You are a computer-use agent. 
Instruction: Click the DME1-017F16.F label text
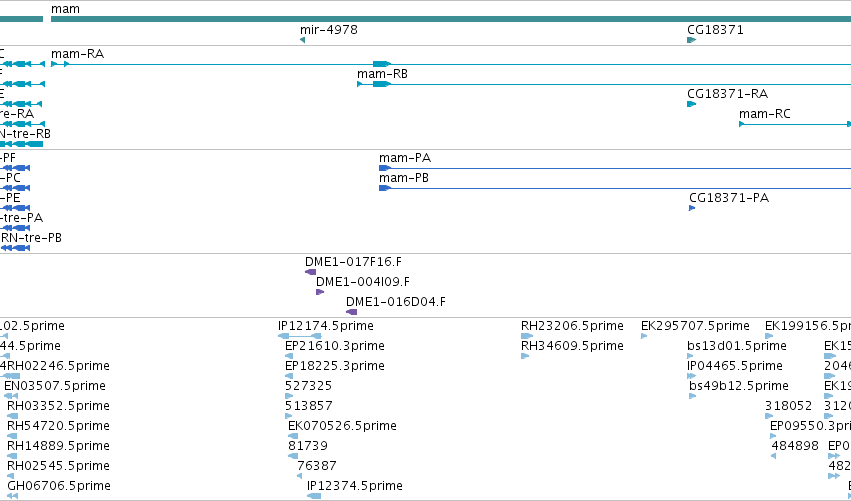pos(353,262)
